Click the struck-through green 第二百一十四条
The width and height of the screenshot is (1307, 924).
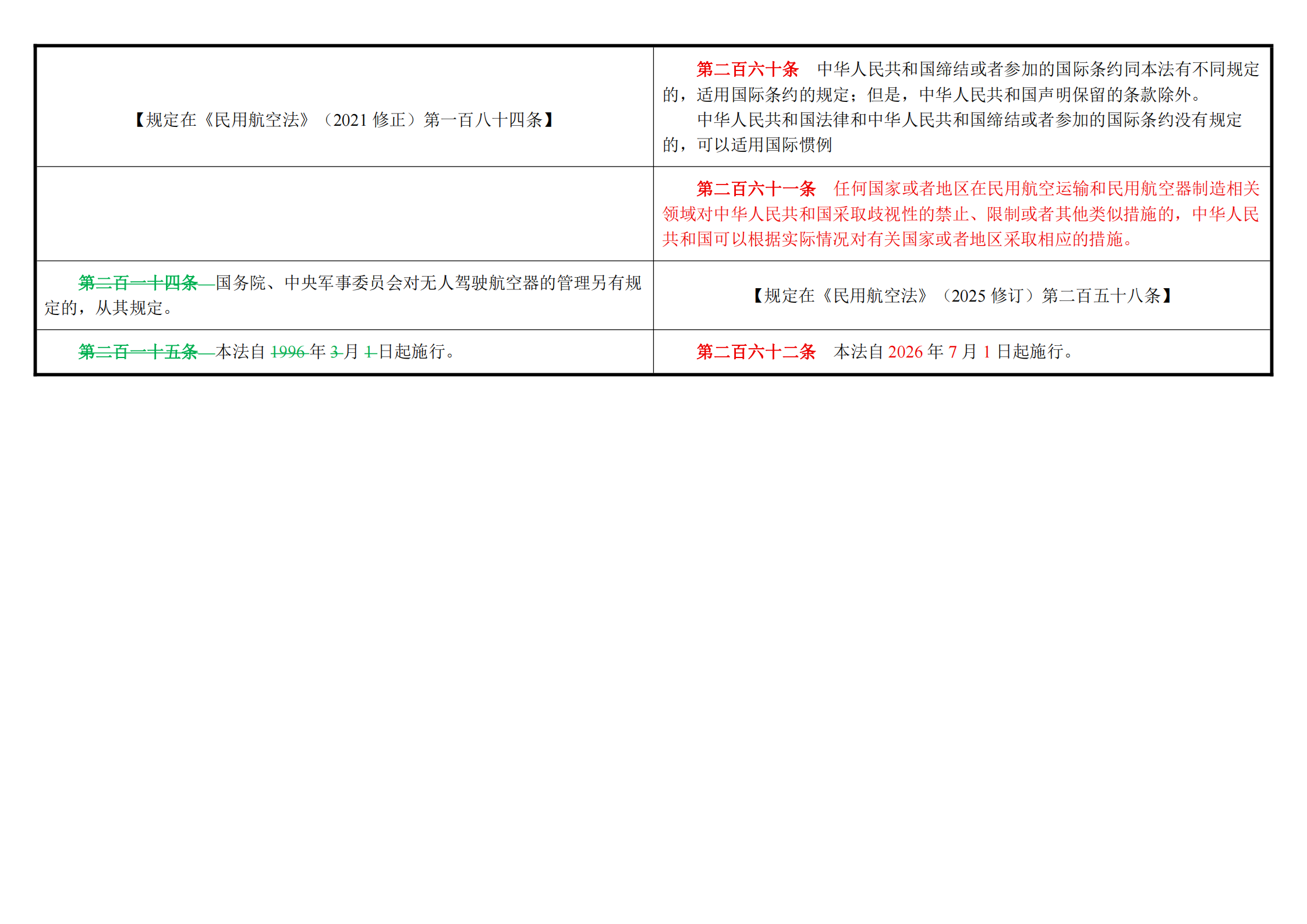(x=138, y=283)
